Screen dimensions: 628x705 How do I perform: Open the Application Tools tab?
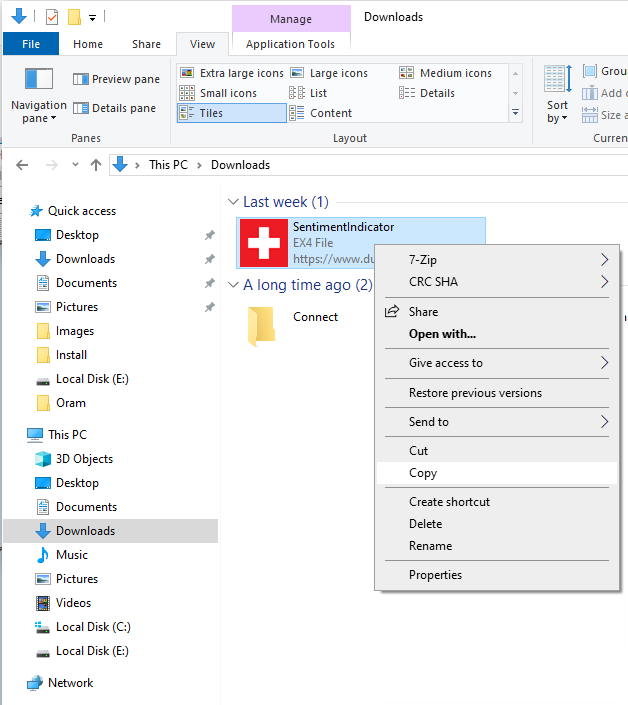point(290,44)
